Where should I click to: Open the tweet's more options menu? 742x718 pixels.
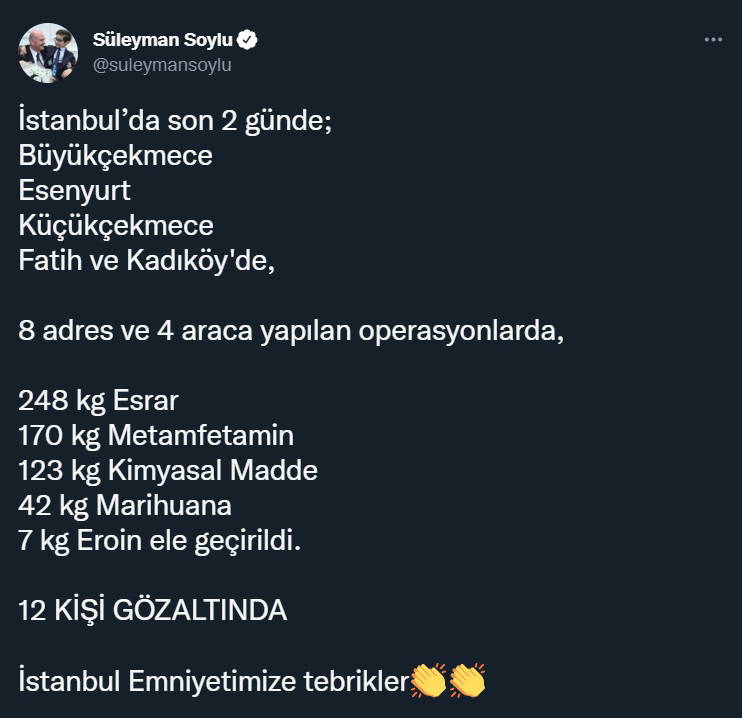tap(713, 40)
